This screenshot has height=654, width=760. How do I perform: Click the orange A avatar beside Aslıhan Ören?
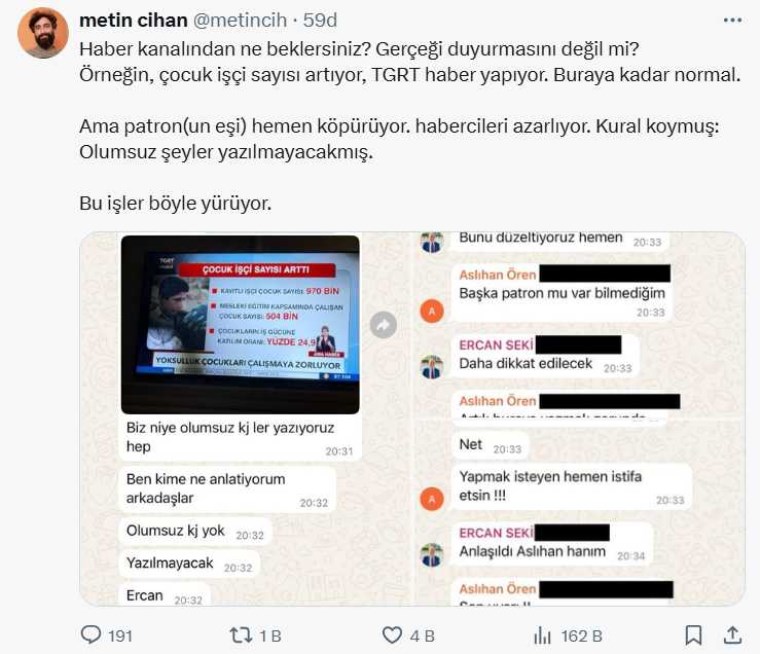click(432, 311)
